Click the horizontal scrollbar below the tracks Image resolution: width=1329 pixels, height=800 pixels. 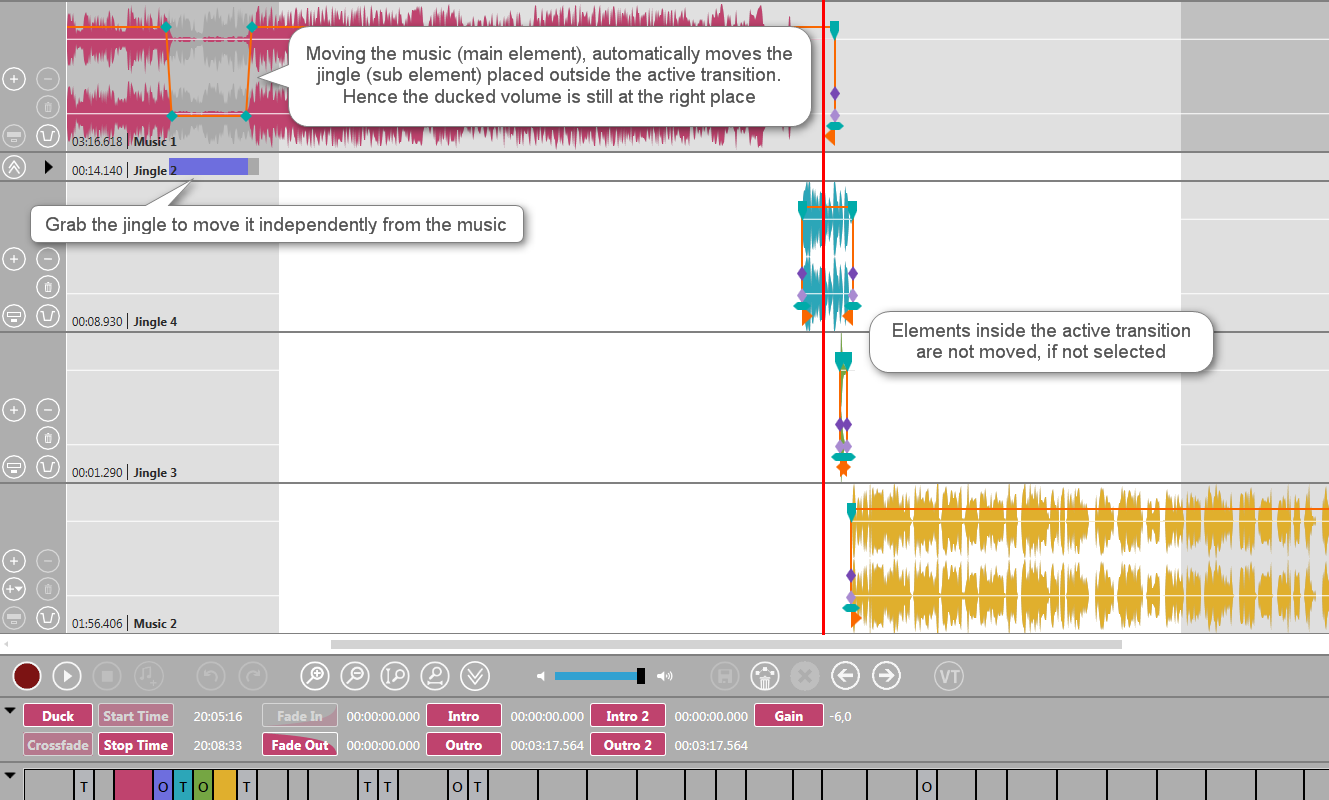[x=726, y=645]
